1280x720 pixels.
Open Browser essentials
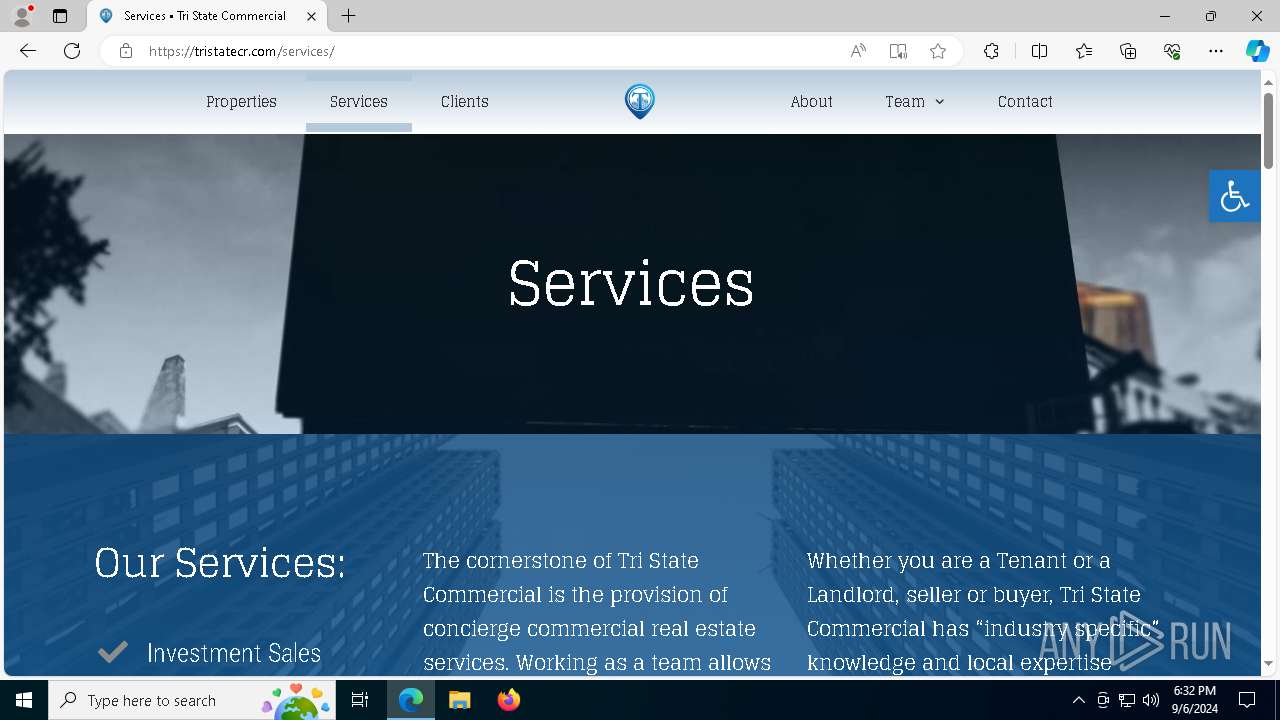tap(1172, 51)
